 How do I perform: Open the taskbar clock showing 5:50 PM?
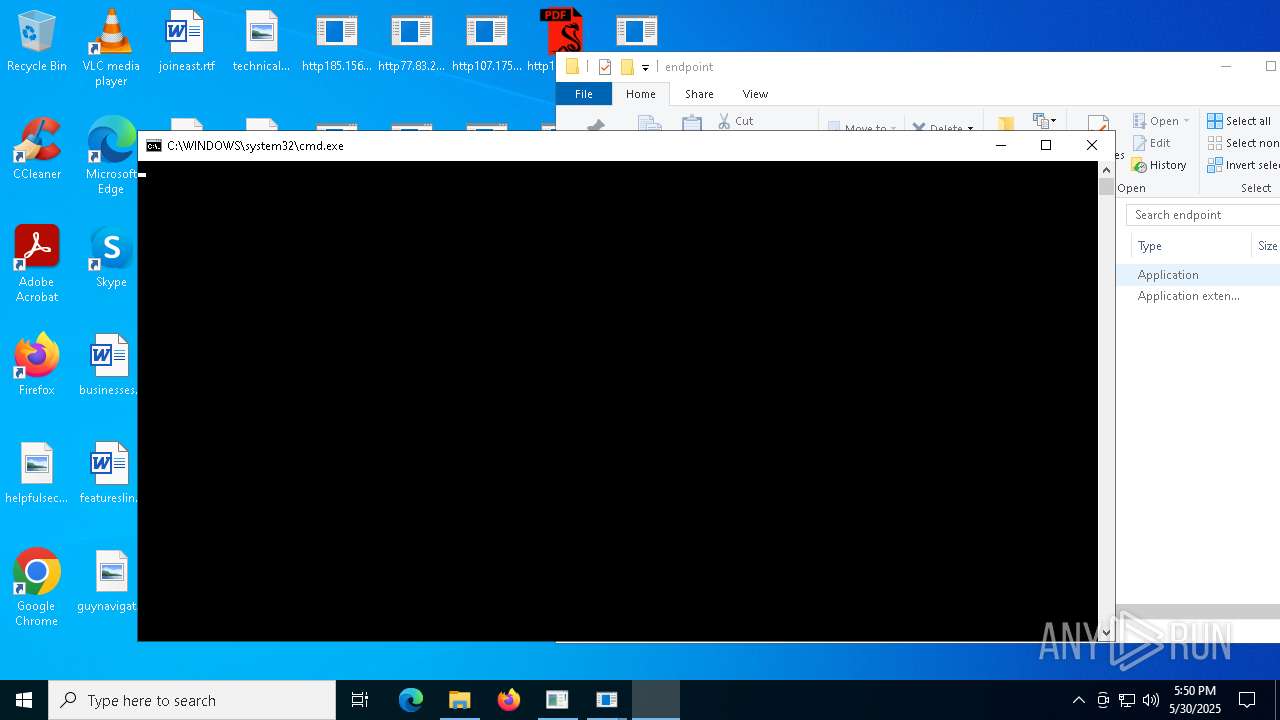[1195, 700]
